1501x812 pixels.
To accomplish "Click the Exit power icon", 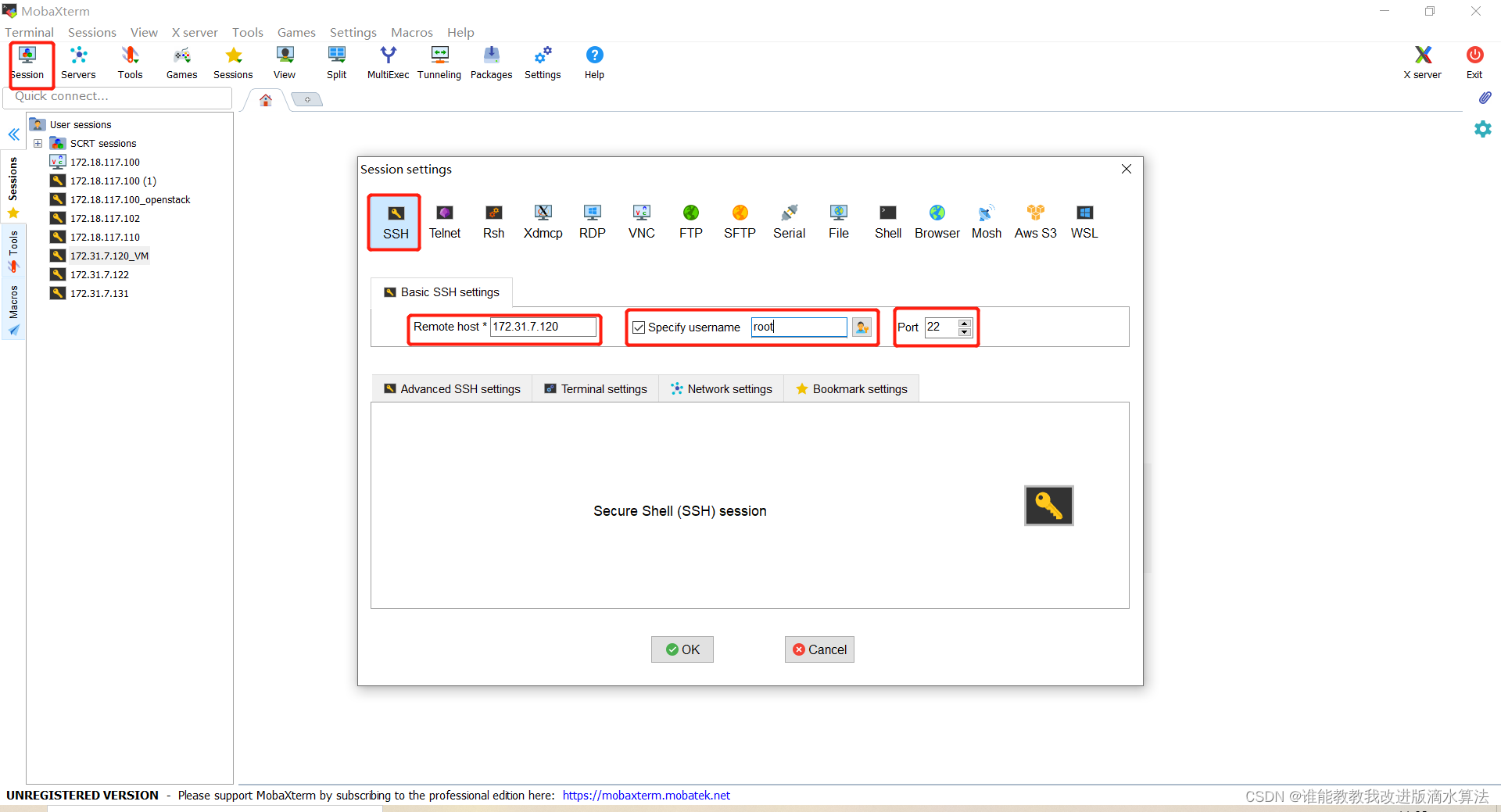I will pos(1474,63).
